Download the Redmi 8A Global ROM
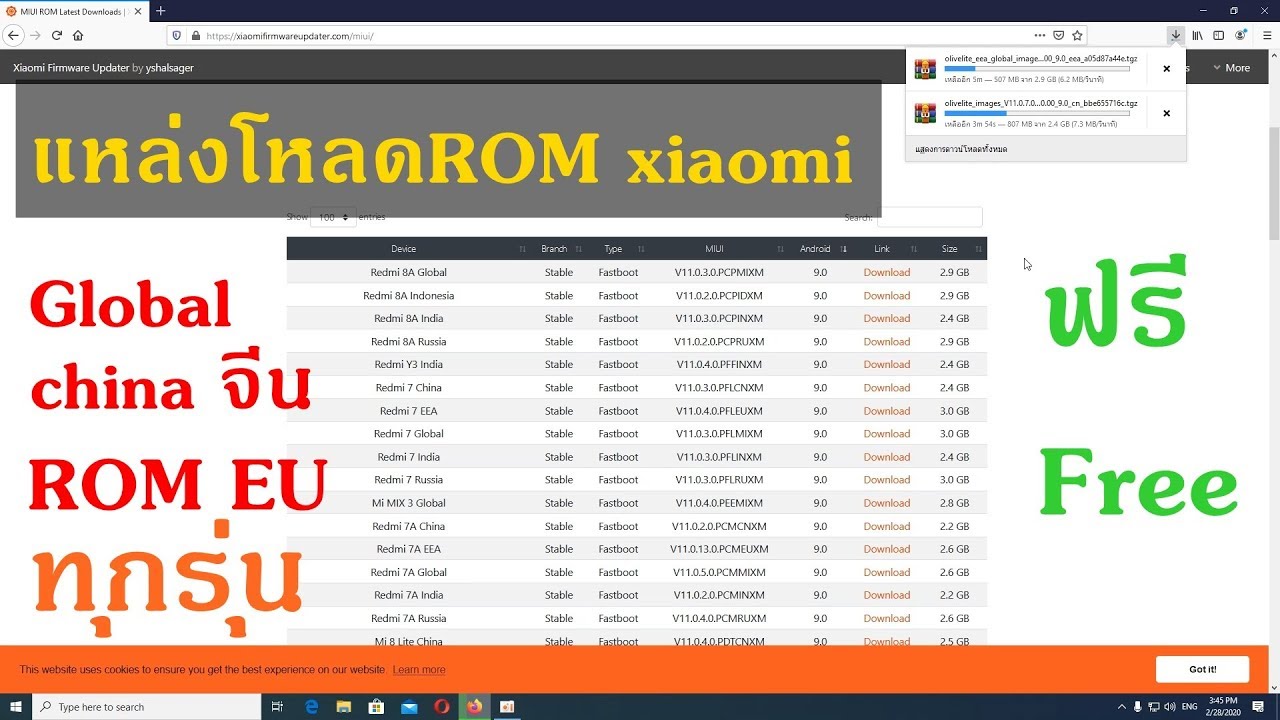The image size is (1280, 720). click(x=887, y=272)
